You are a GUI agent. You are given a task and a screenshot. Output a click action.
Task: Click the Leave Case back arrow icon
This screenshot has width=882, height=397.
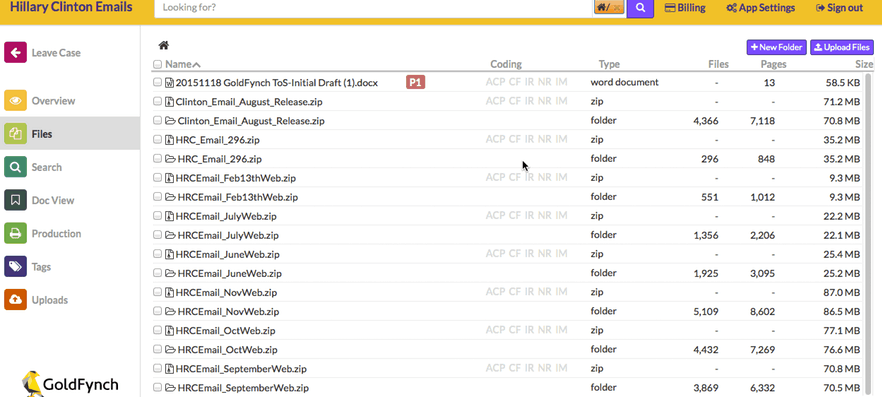15,52
